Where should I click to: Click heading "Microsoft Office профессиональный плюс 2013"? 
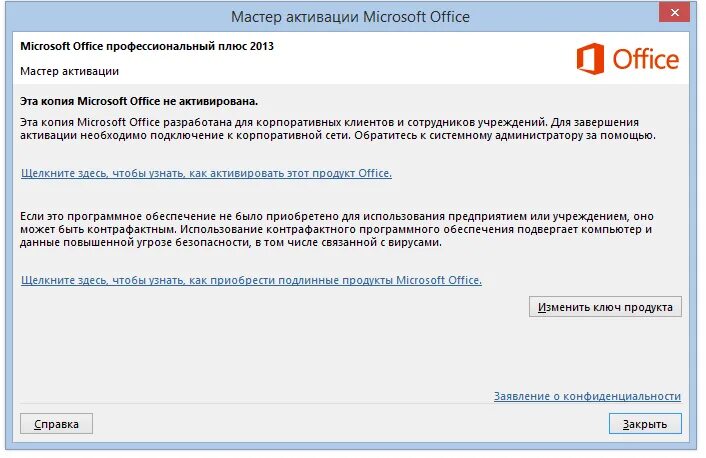[x=147, y=46]
